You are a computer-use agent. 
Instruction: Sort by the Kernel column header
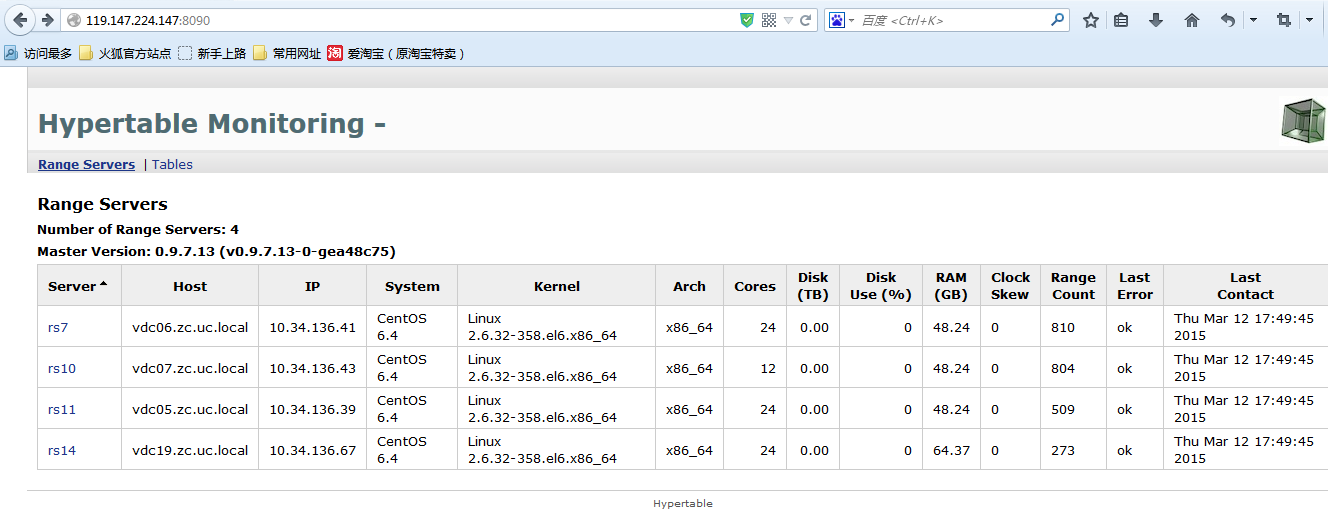point(557,286)
